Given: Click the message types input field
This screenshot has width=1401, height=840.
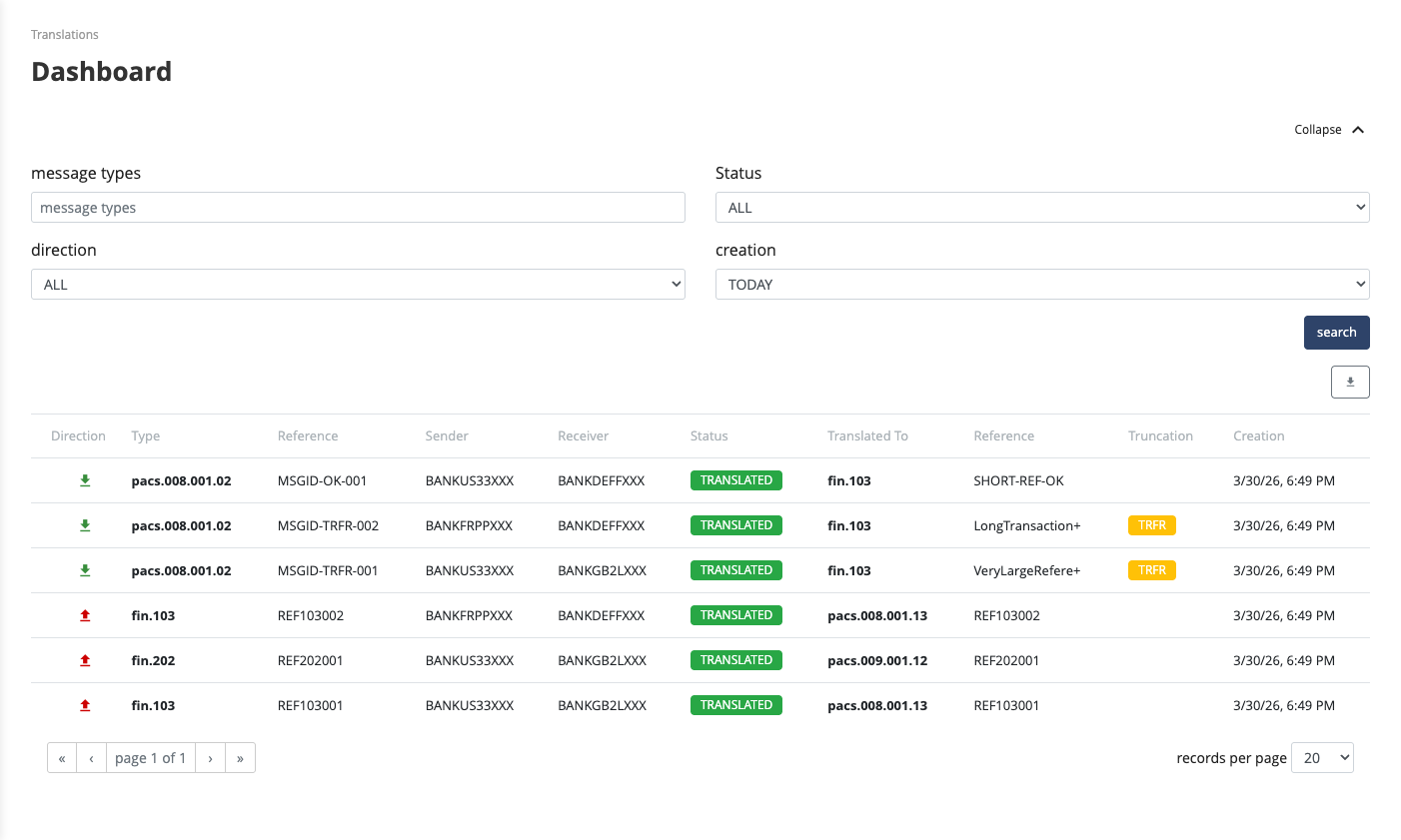Looking at the screenshot, I should pos(358,208).
